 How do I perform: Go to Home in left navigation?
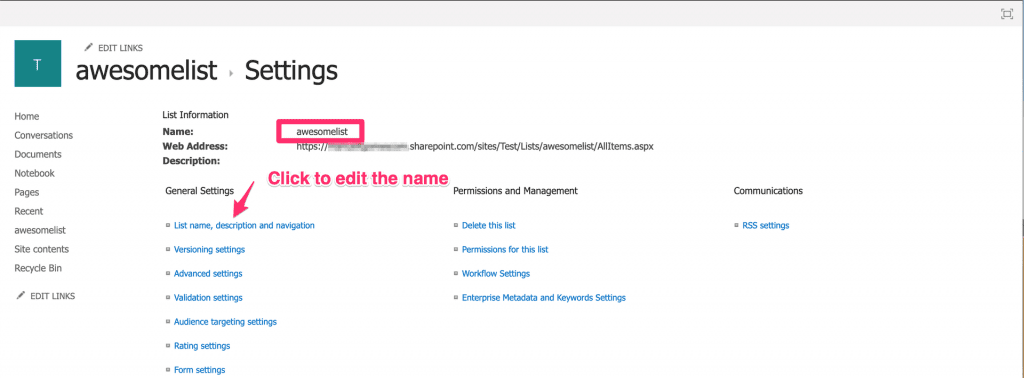[27, 116]
